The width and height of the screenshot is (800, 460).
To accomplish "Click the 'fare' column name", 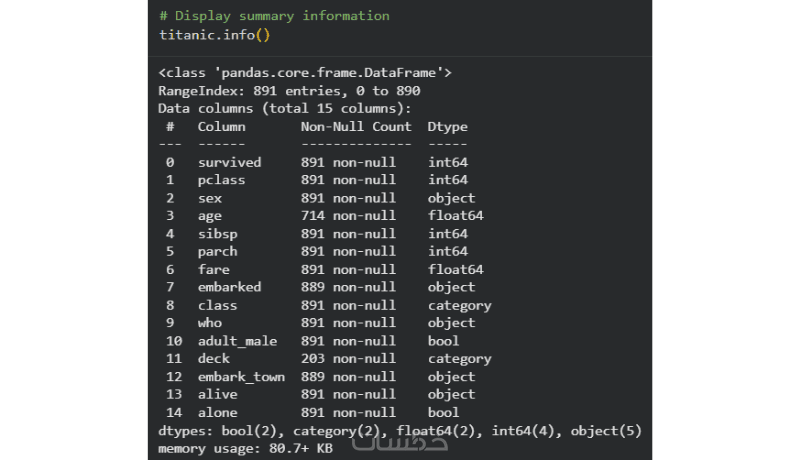I will (213, 269).
